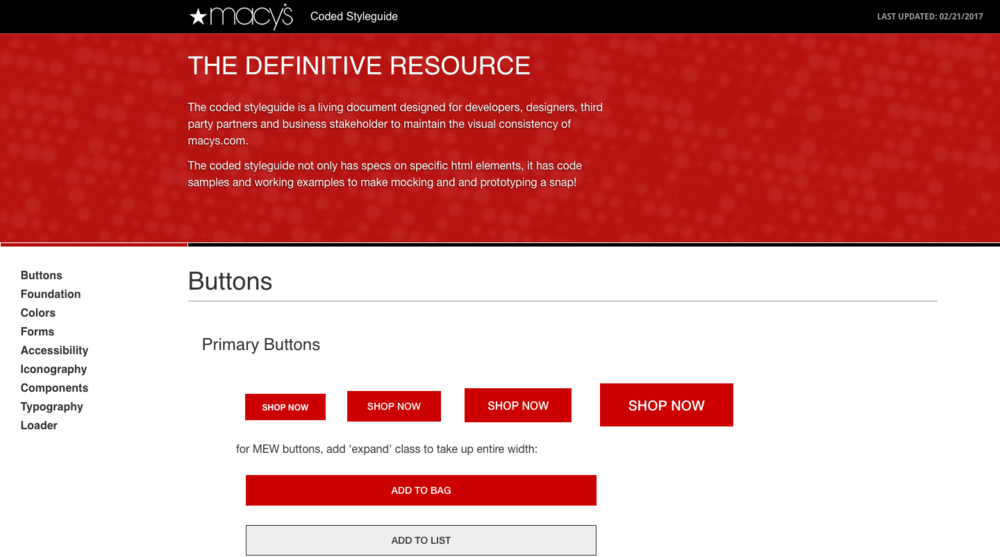Go to Buttons section in sidebar
The width and height of the screenshot is (1000, 557).
click(41, 275)
